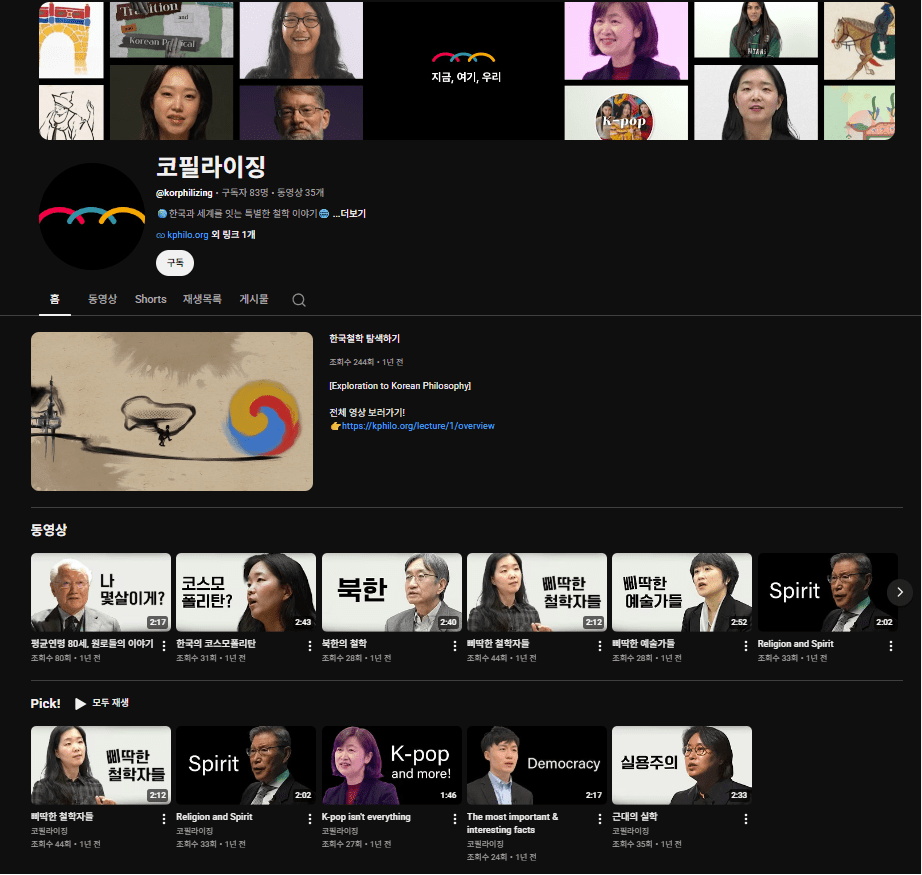This screenshot has width=922, height=875.
Task: Click the 코필라이징 channel title text
Action: coord(211,167)
